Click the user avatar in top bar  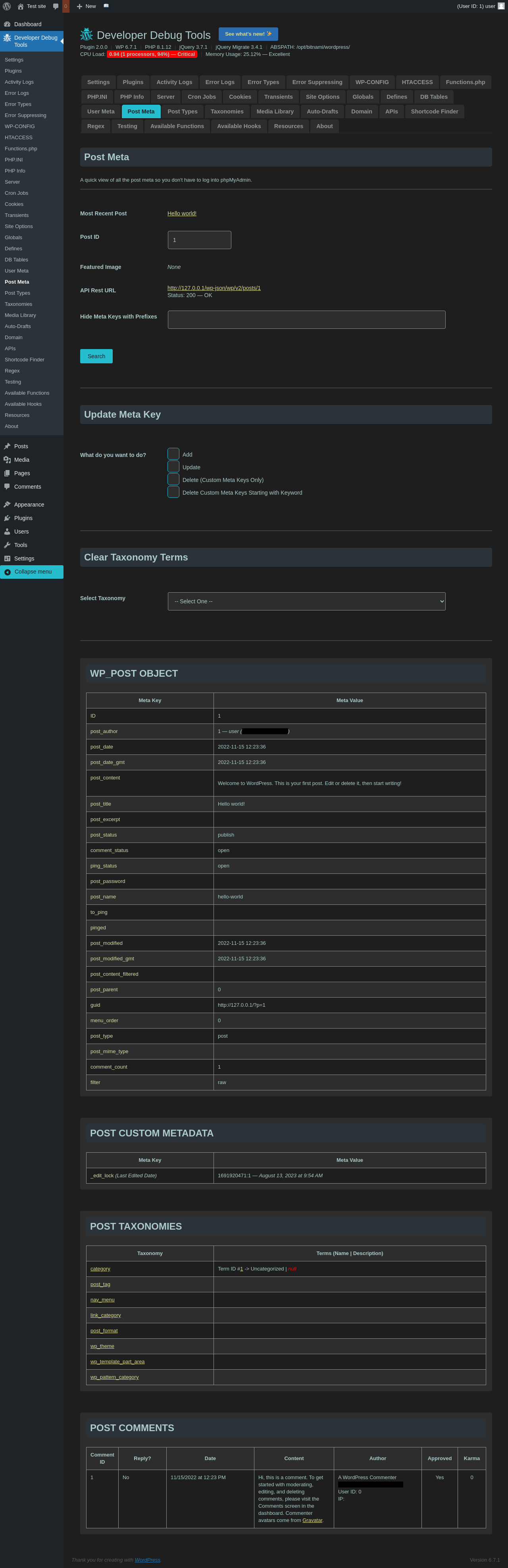501,6
